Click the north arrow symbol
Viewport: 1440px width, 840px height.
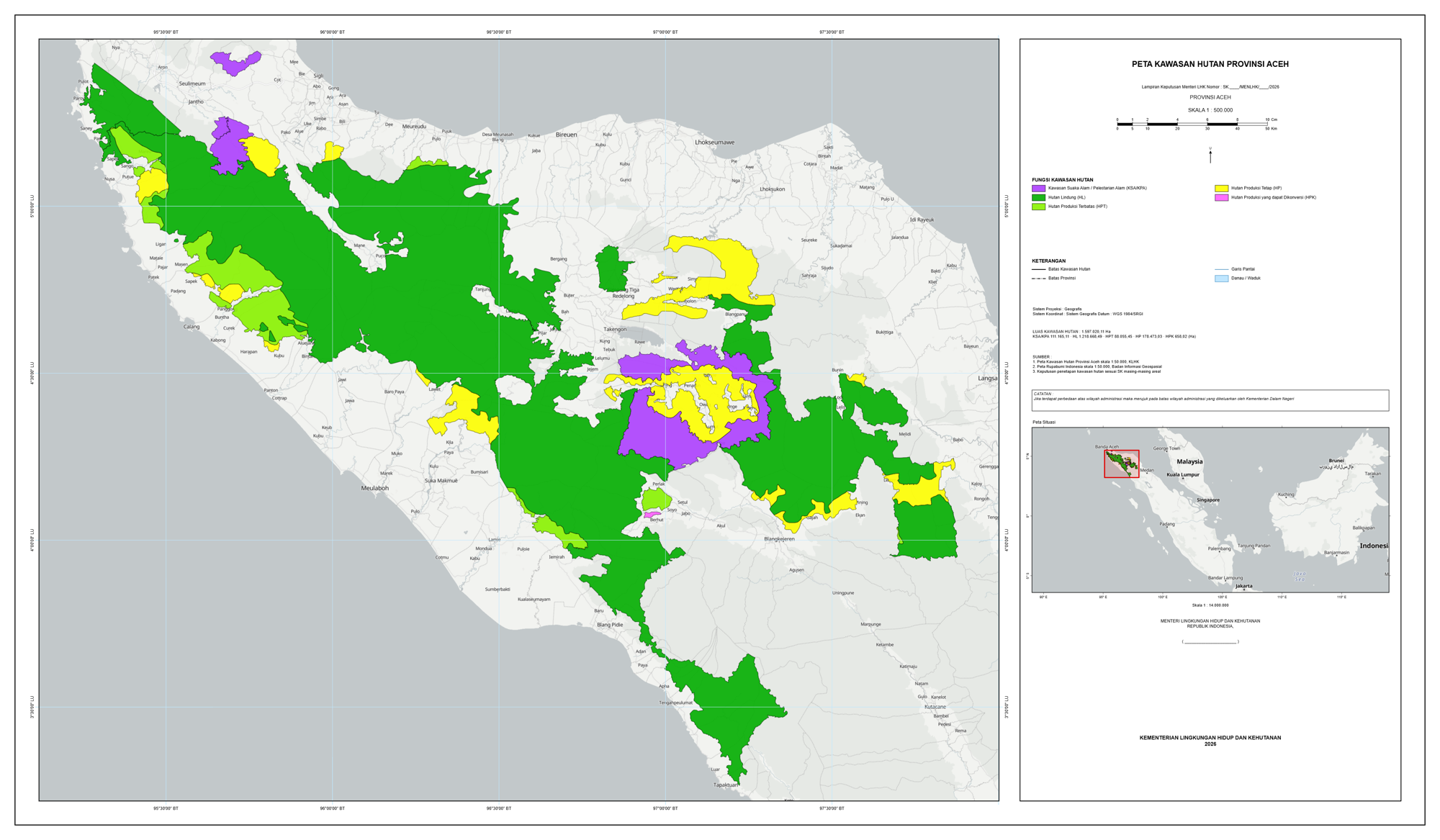[1210, 155]
